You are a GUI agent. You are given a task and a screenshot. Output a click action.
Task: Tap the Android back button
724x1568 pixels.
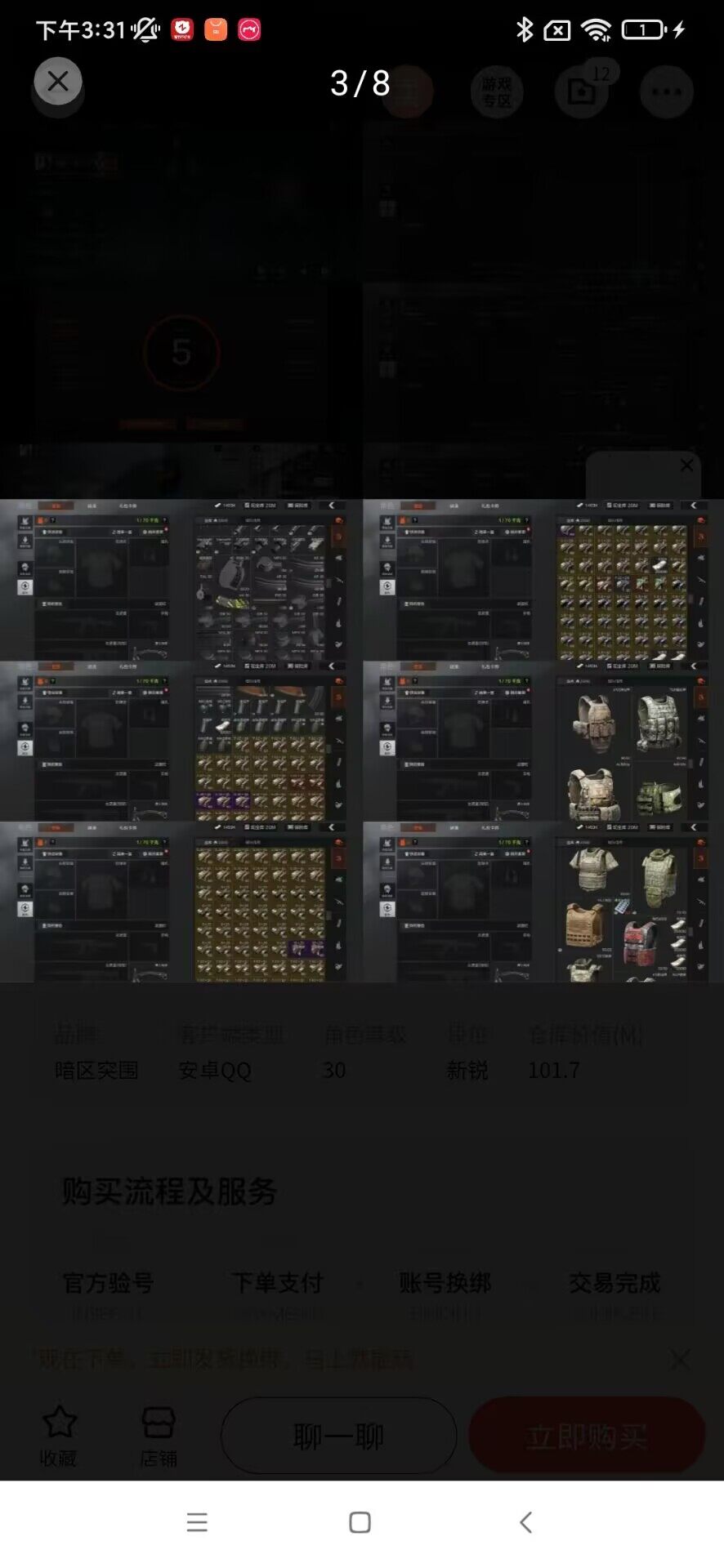(x=526, y=1522)
